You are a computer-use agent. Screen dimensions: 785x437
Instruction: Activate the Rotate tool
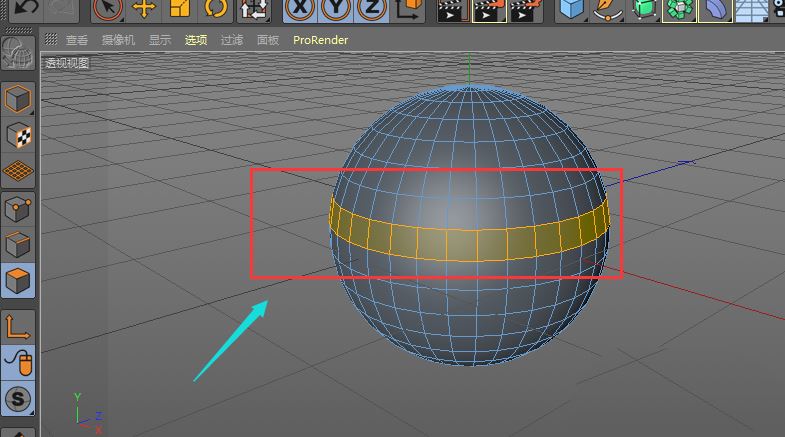coord(216,9)
